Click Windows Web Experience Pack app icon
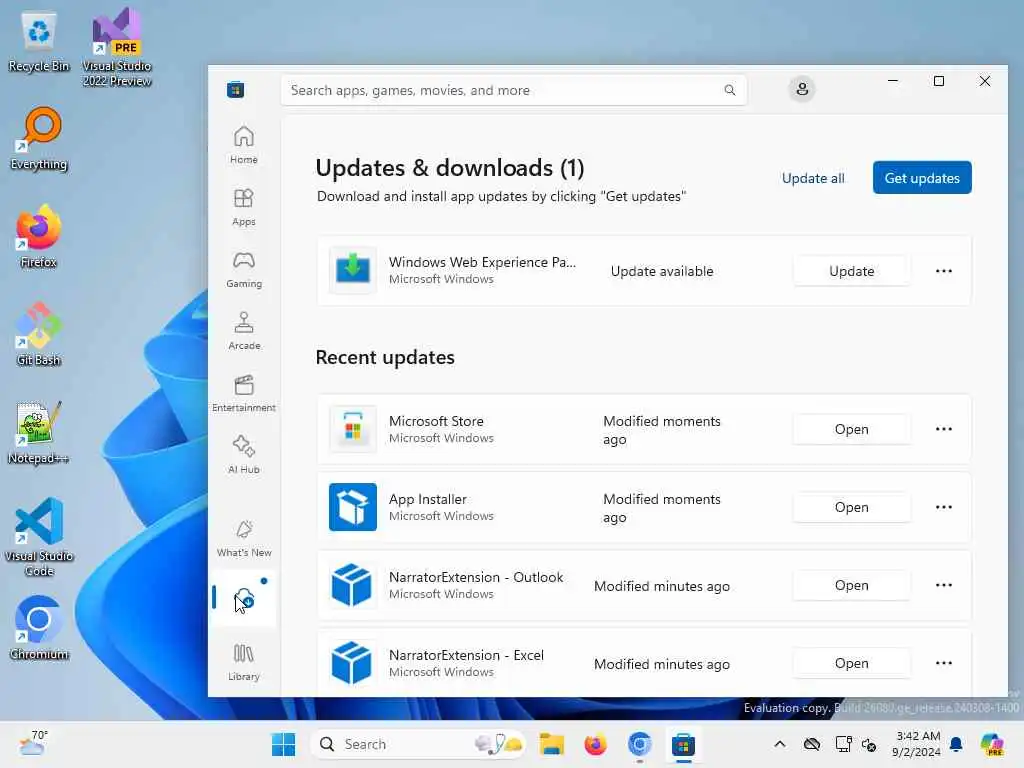 (353, 270)
